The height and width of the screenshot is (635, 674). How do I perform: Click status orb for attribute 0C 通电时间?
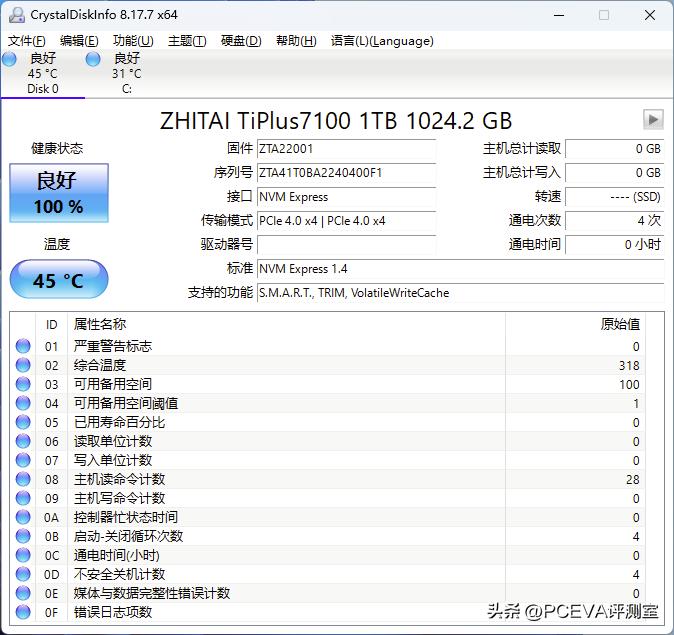click(x=23, y=555)
